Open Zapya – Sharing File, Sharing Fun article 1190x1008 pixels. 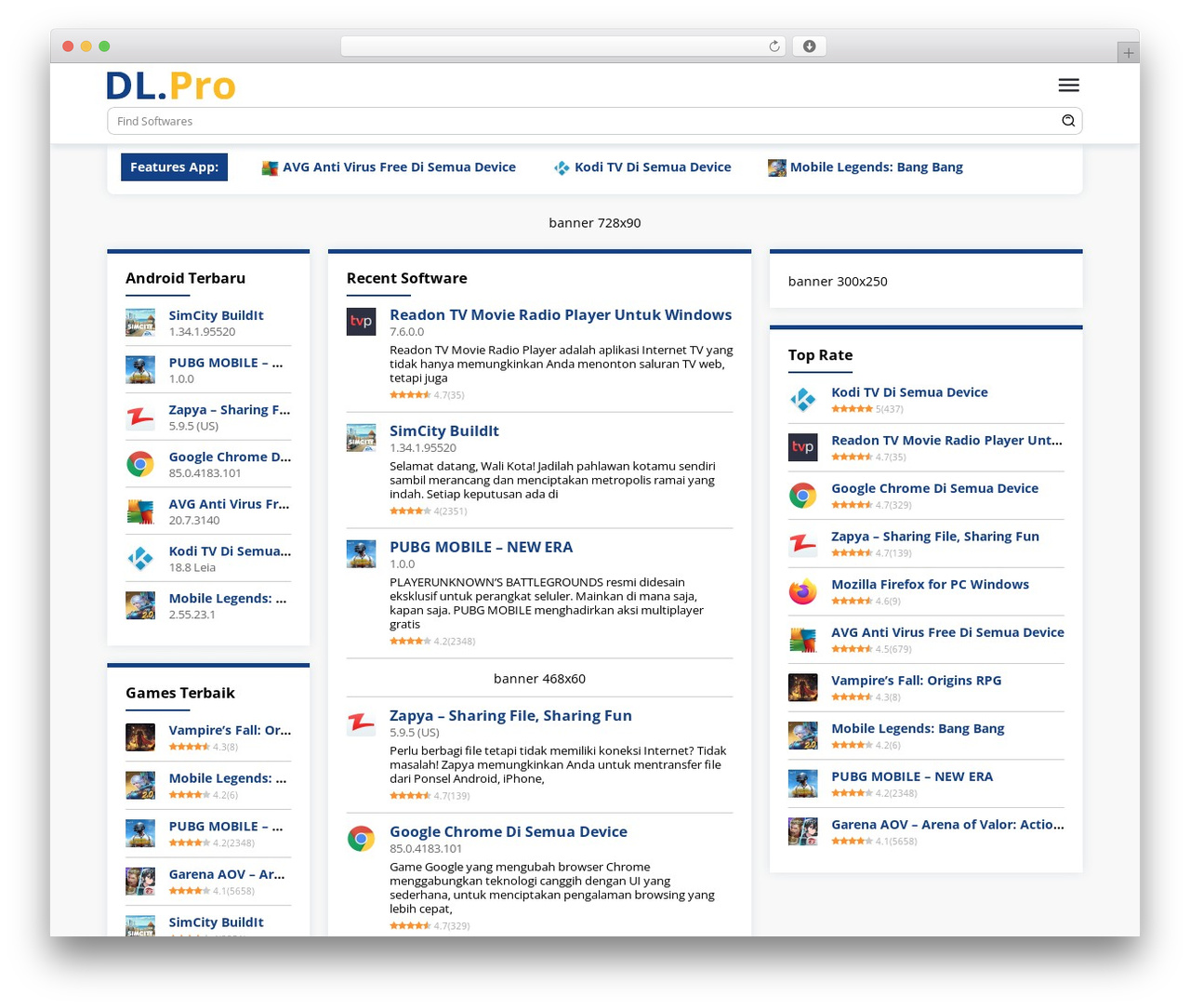[x=510, y=716]
